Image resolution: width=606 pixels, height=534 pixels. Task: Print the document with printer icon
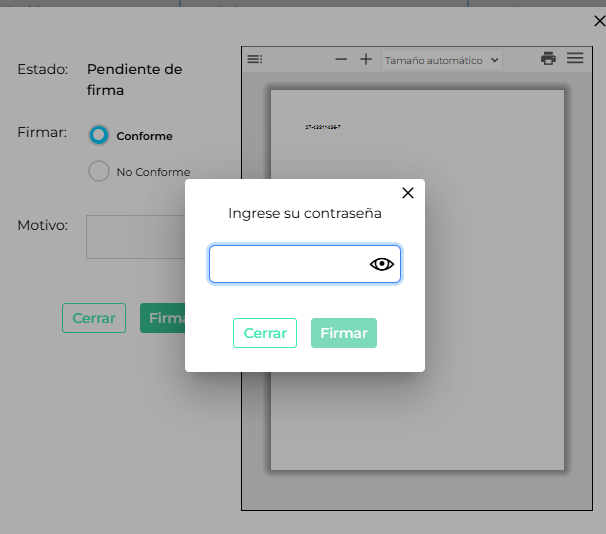coord(548,58)
